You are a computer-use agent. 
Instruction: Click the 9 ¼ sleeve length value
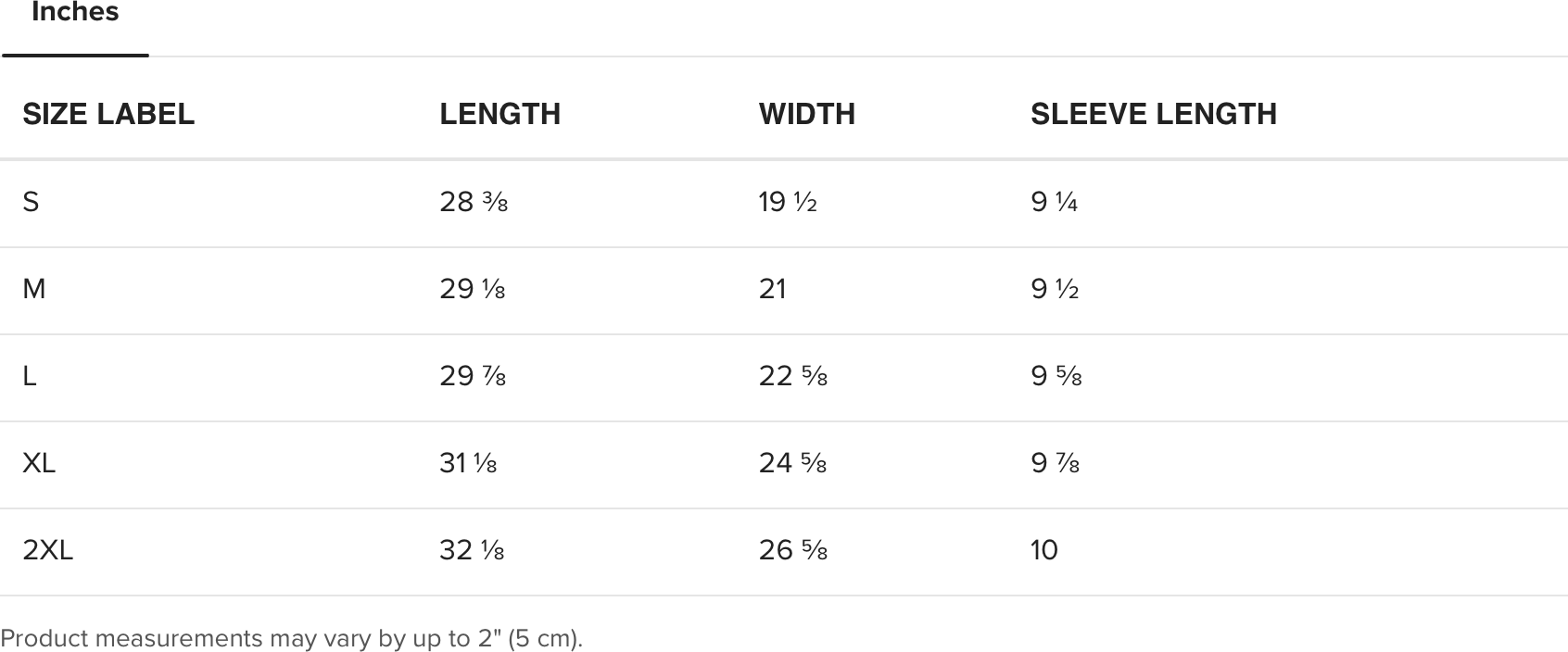click(x=1055, y=202)
